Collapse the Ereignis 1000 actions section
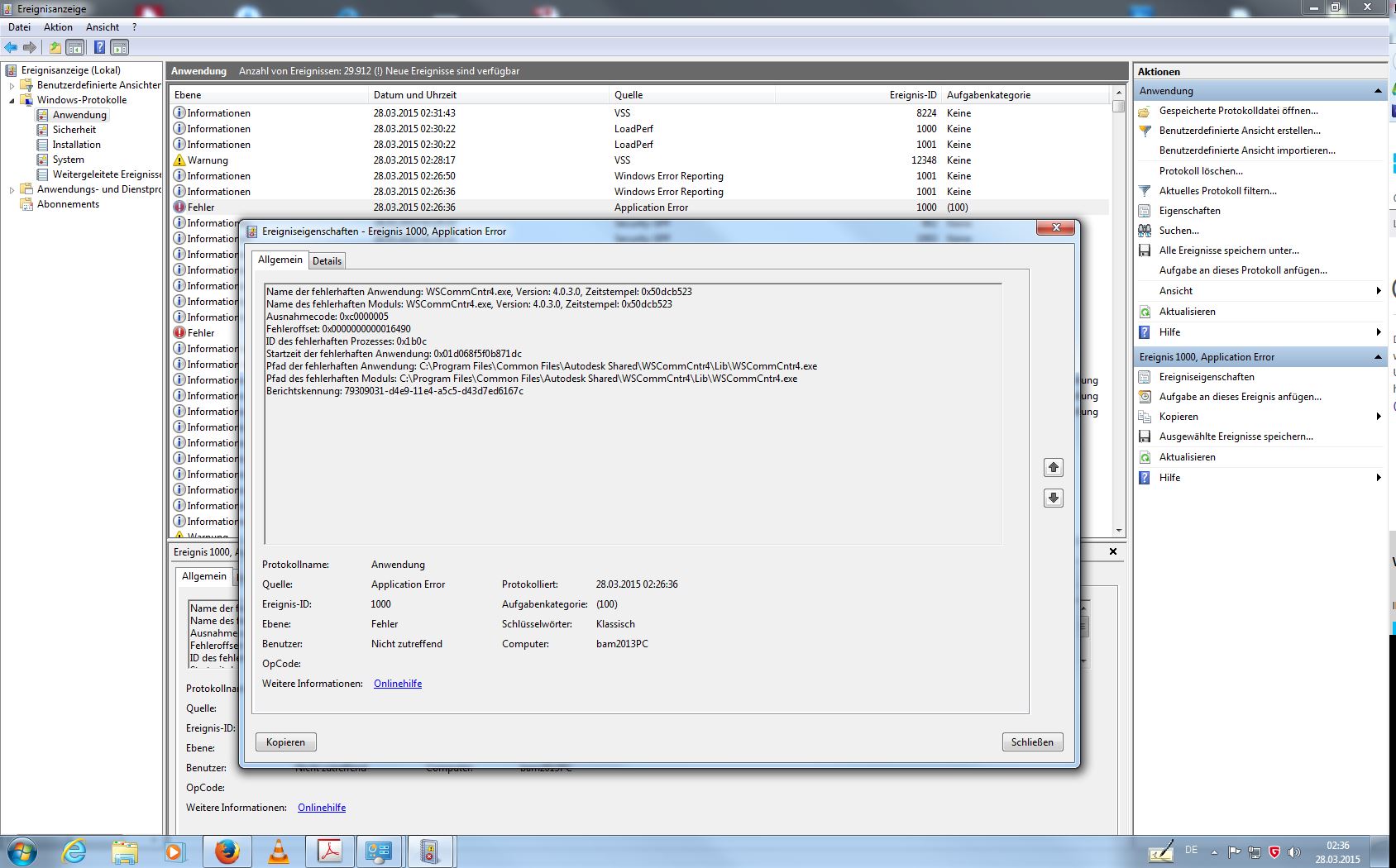Image resolution: width=1396 pixels, height=868 pixels. pyautogui.click(x=1378, y=357)
